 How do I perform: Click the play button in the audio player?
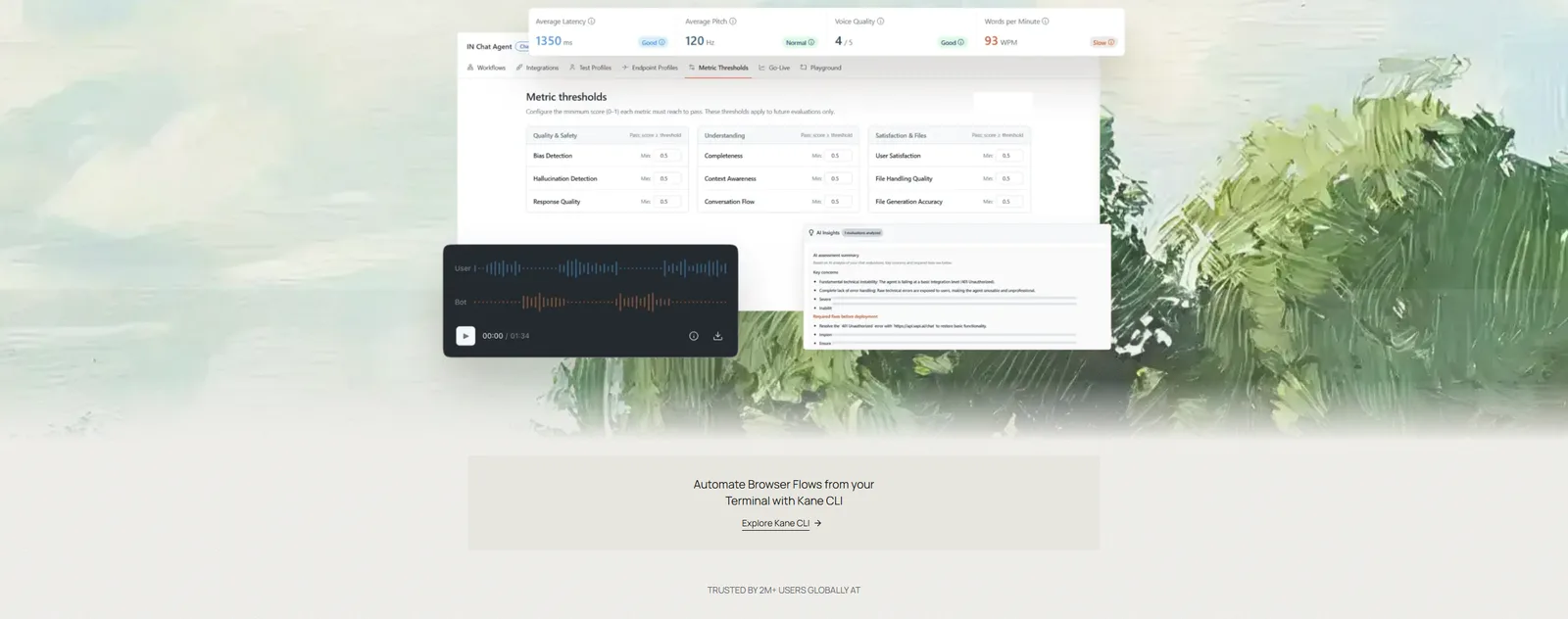pos(465,336)
